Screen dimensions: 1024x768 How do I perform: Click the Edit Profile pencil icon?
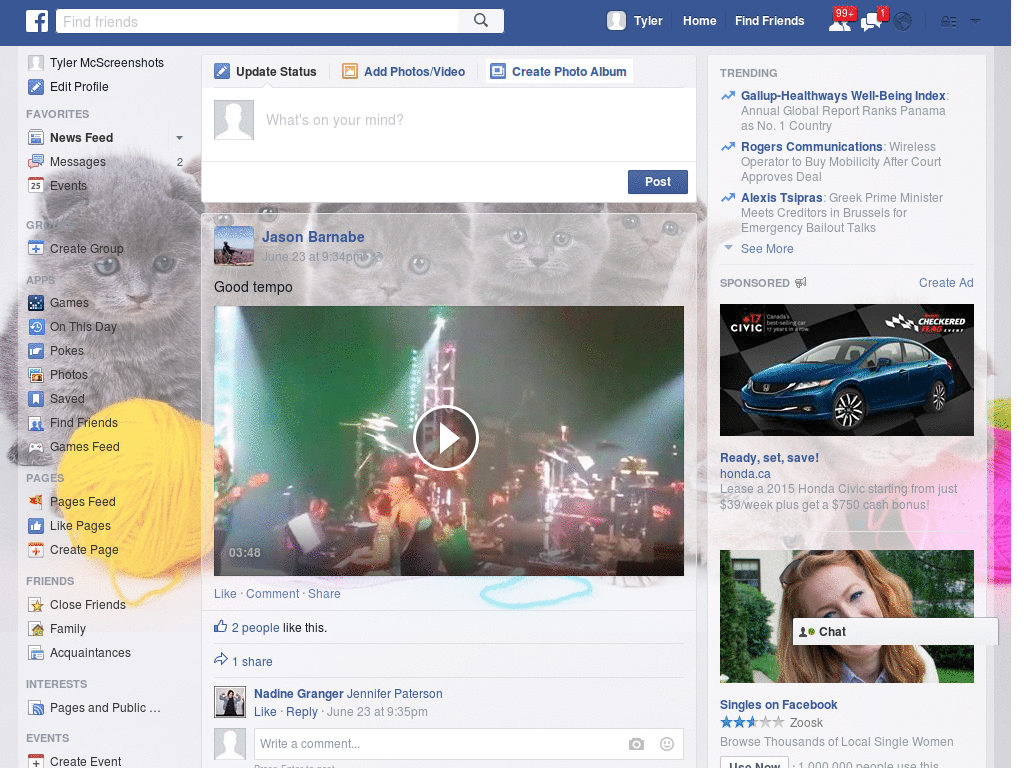(36, 87)
